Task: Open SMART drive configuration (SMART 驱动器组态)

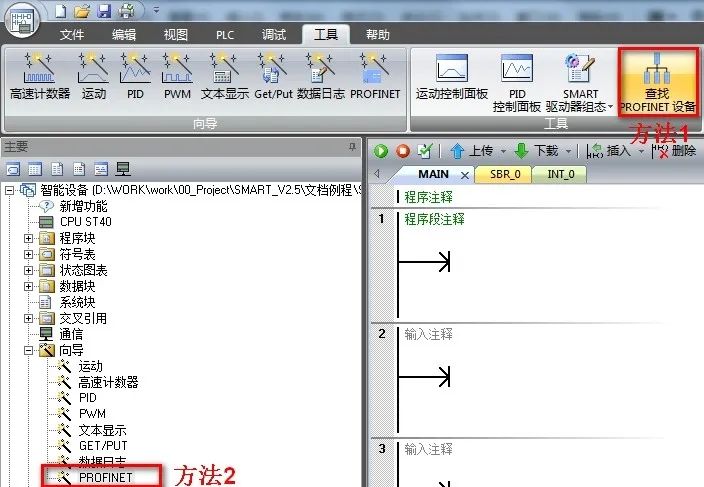Action: coord(580,83)
